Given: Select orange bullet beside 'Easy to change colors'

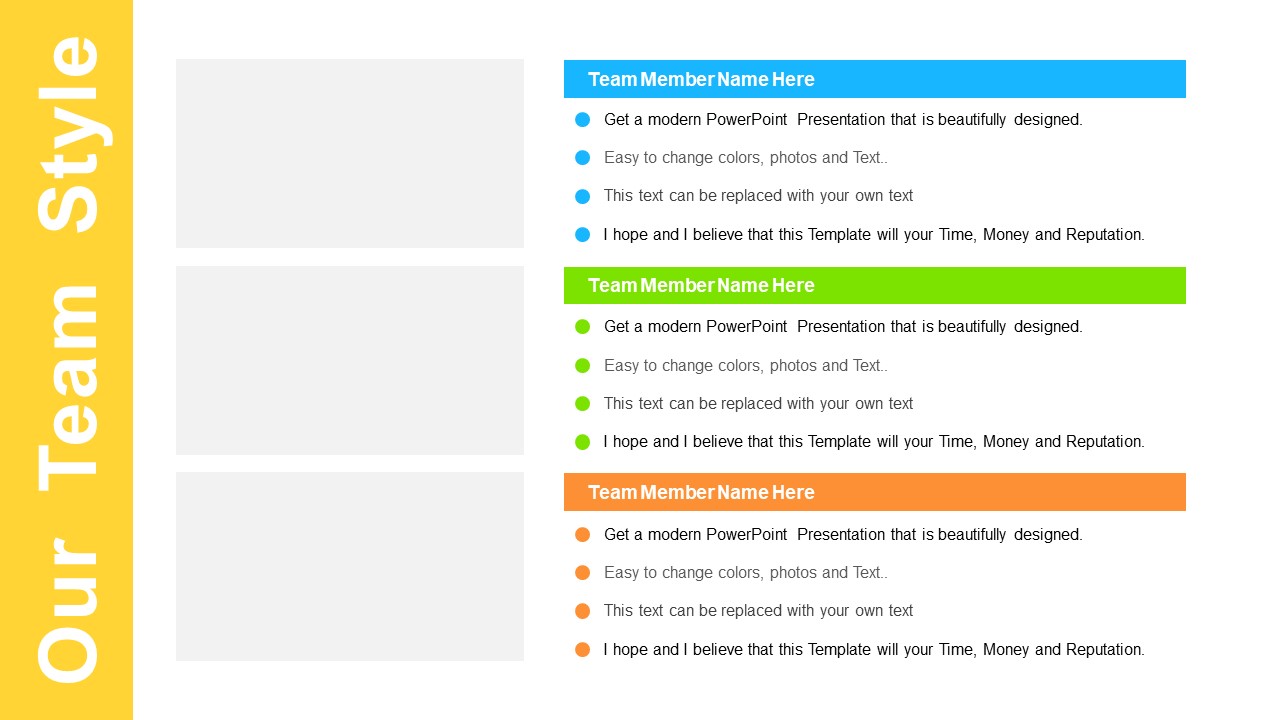Looking at the screenshot, I should (x=583, y=573).
